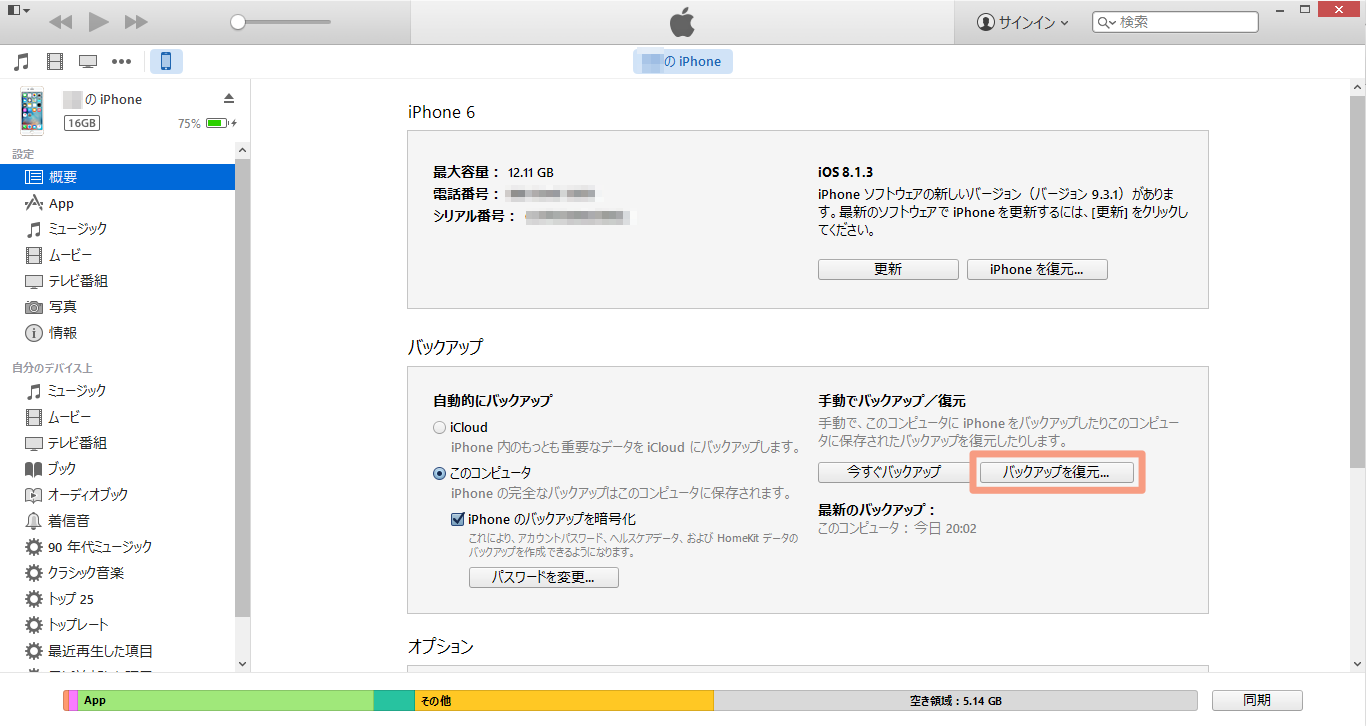Open 最近再生した項目 playlist
1366x726 pixels.
coord(117,651)
